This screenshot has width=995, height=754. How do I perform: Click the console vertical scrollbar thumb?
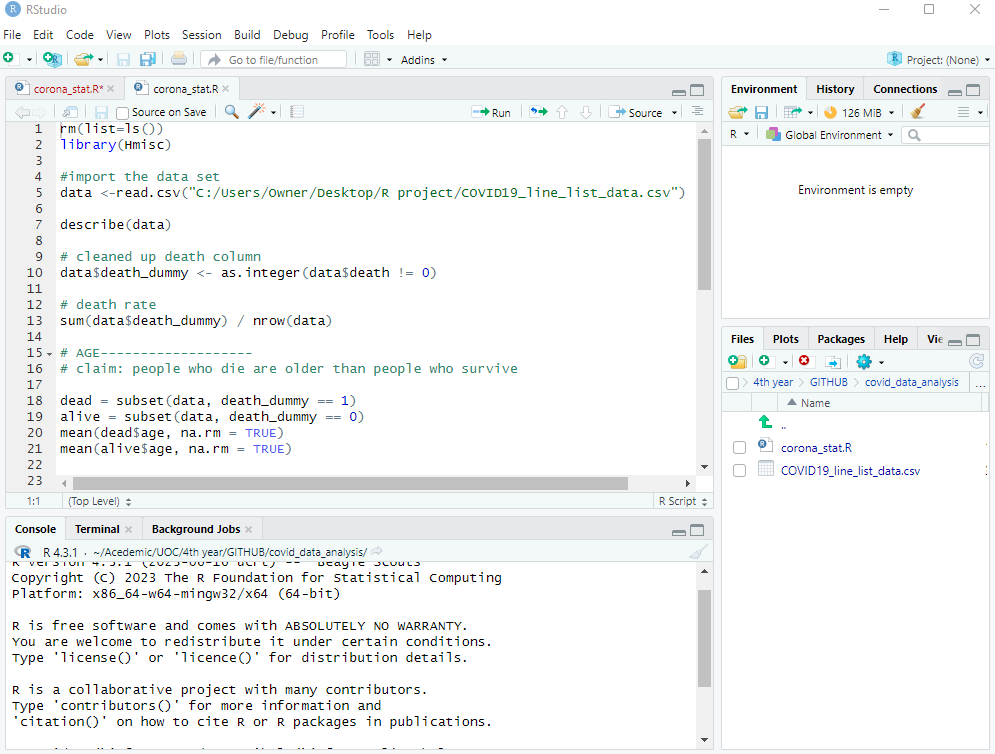coord(704,638)
